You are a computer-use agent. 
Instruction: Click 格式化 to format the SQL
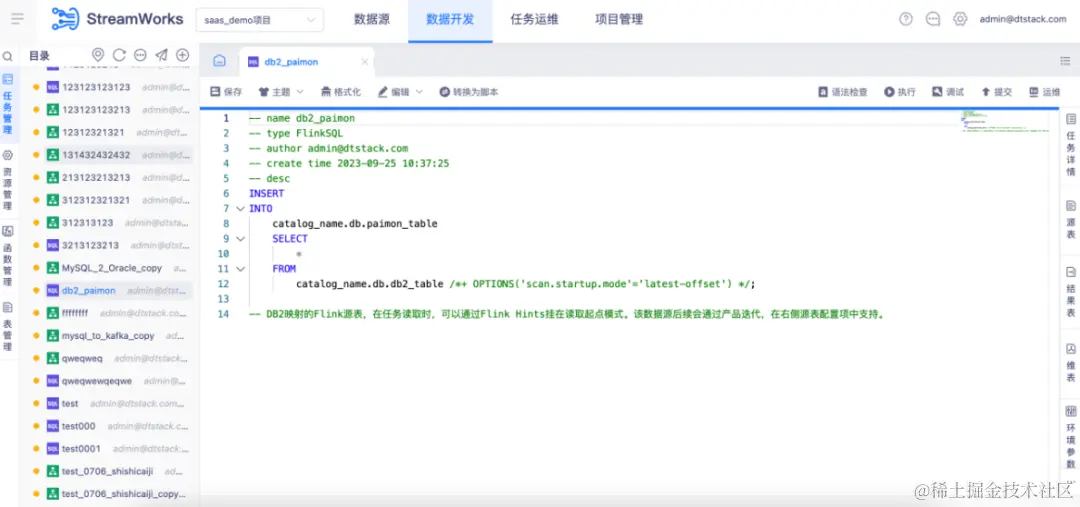click(x=340, y=92)
